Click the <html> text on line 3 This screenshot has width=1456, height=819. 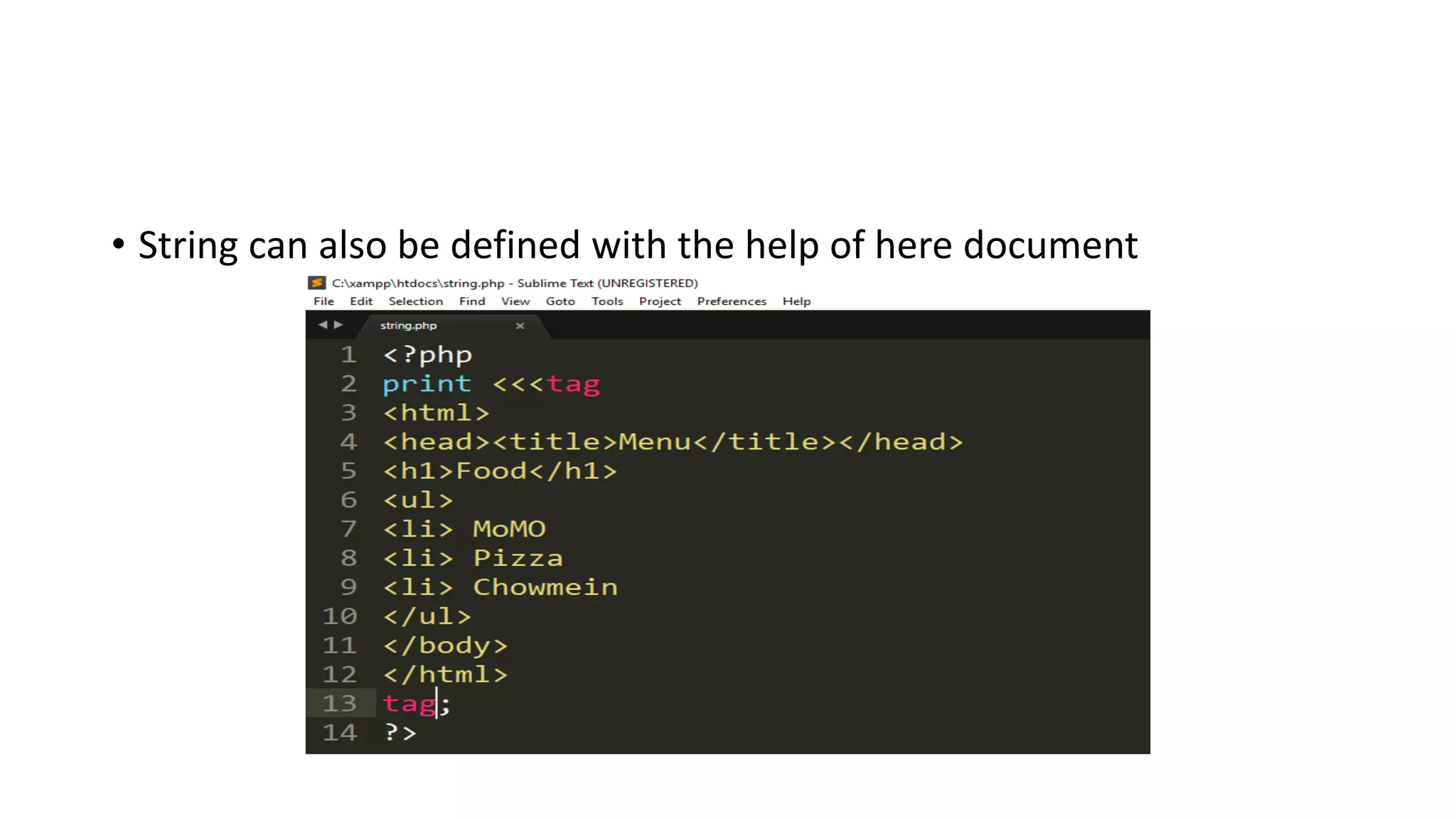pos(437,413)
